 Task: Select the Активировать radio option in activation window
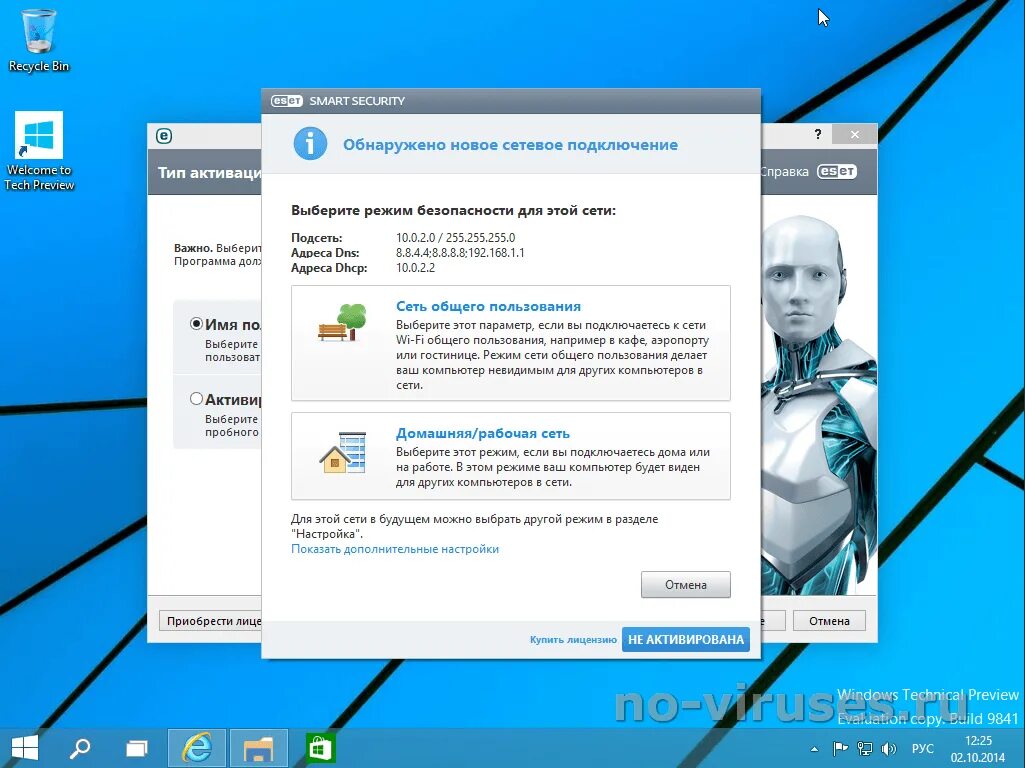[x=196, y=399]
